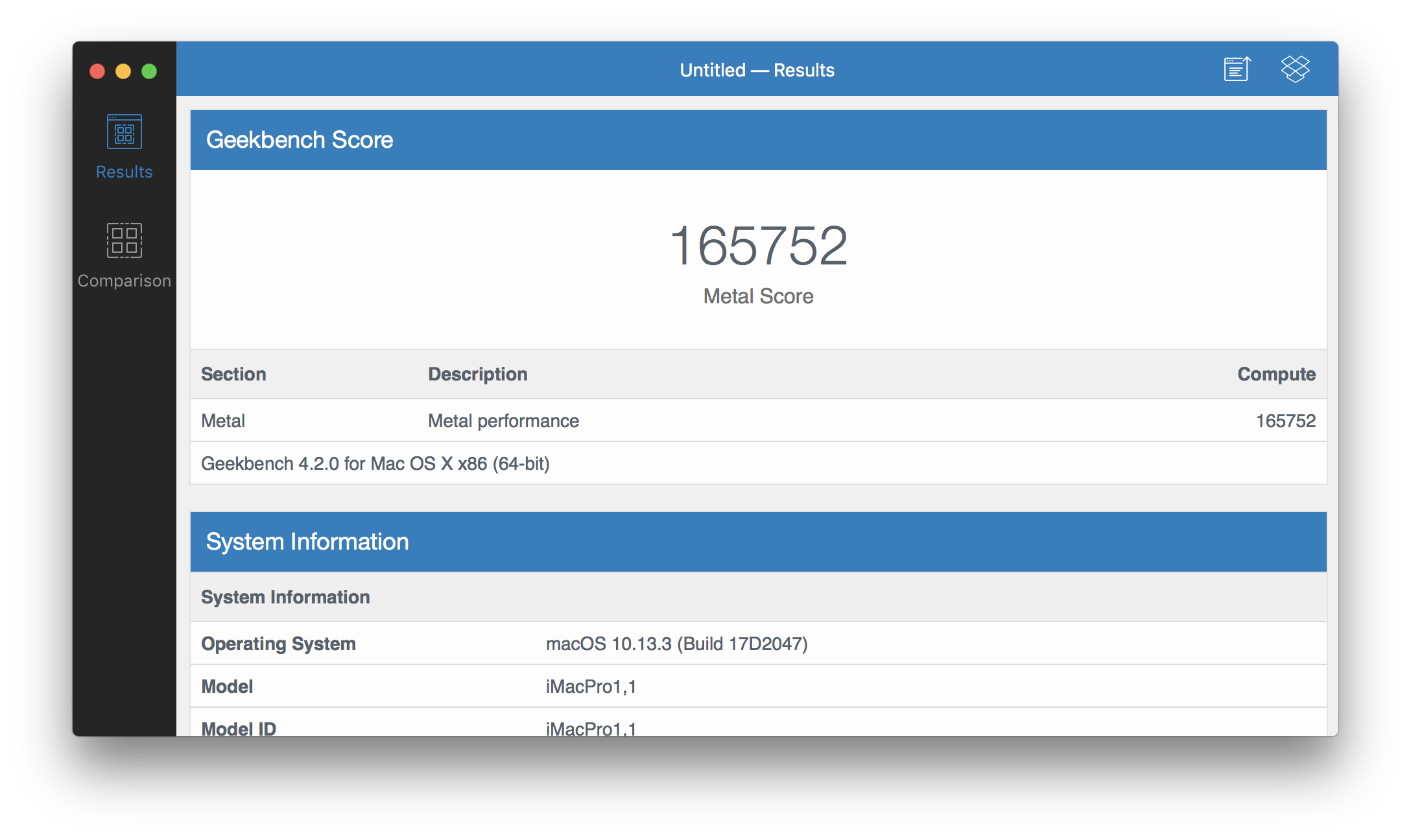This screenshot has height=840, width=1411.
Task: Maximize window using the green button
Action: click(x=149, y=71)
